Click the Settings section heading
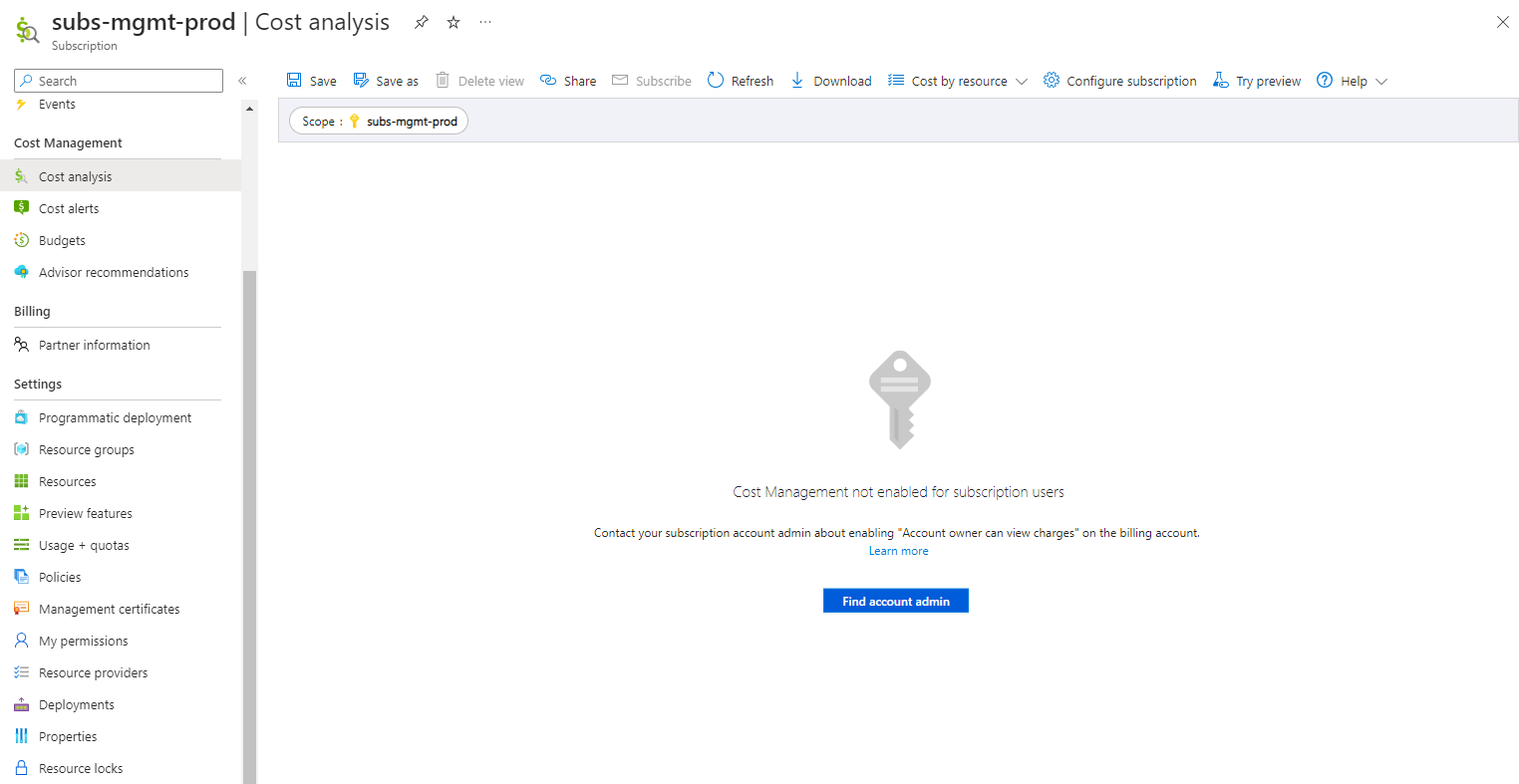Screen dimensions: 1519x784 pyautogui.click(x=38, y=385)
